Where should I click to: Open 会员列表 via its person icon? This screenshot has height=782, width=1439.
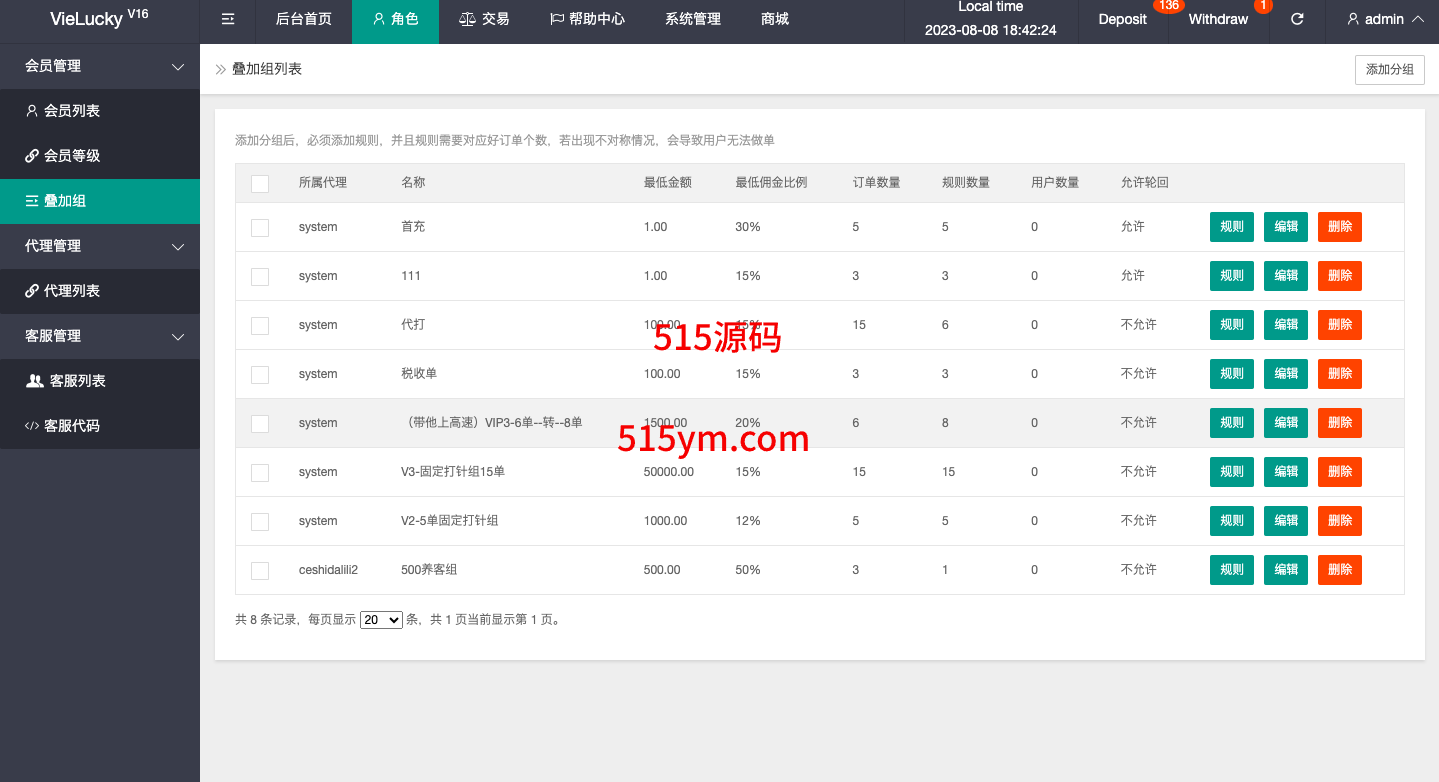(32, 111)
